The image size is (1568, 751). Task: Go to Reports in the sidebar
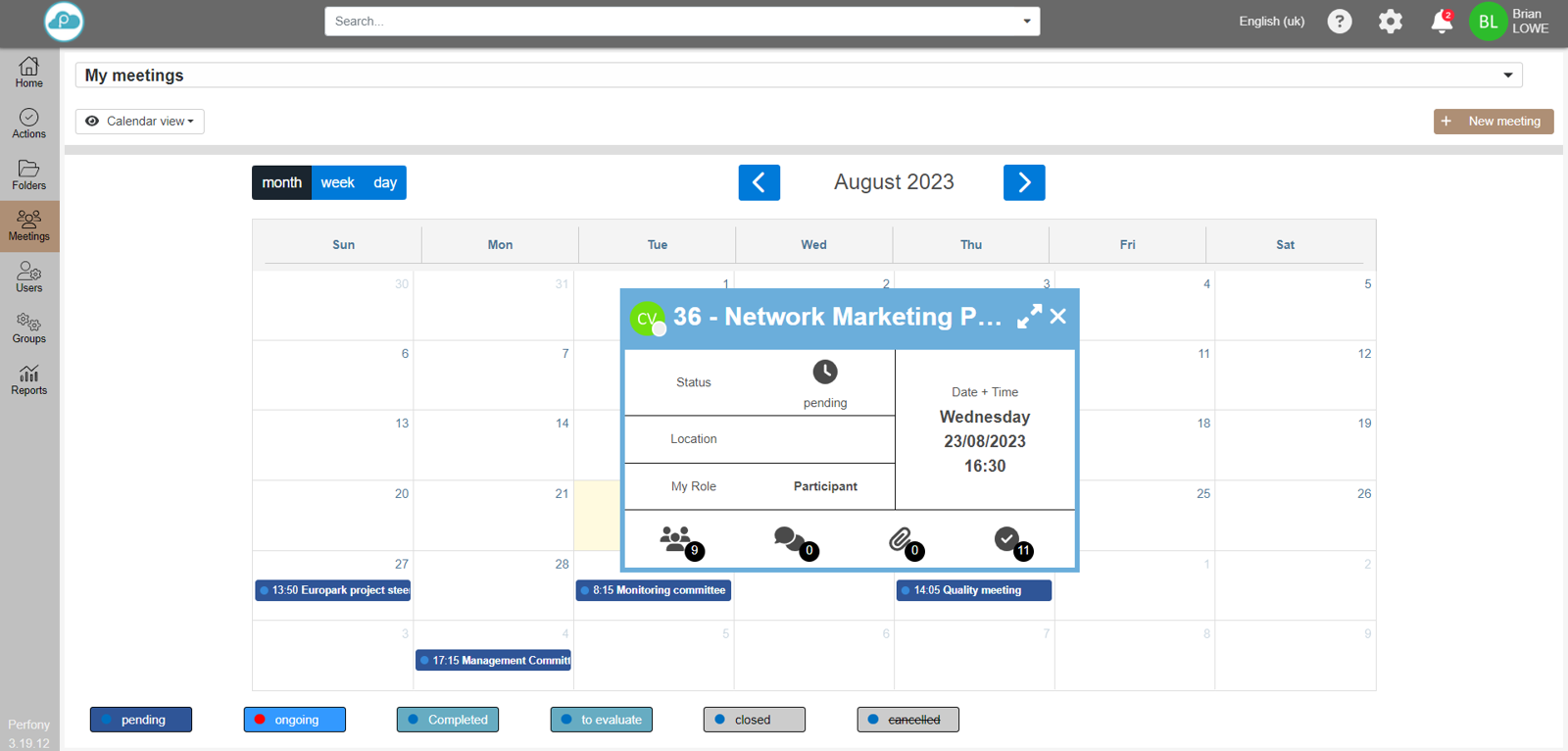(29, 379)
